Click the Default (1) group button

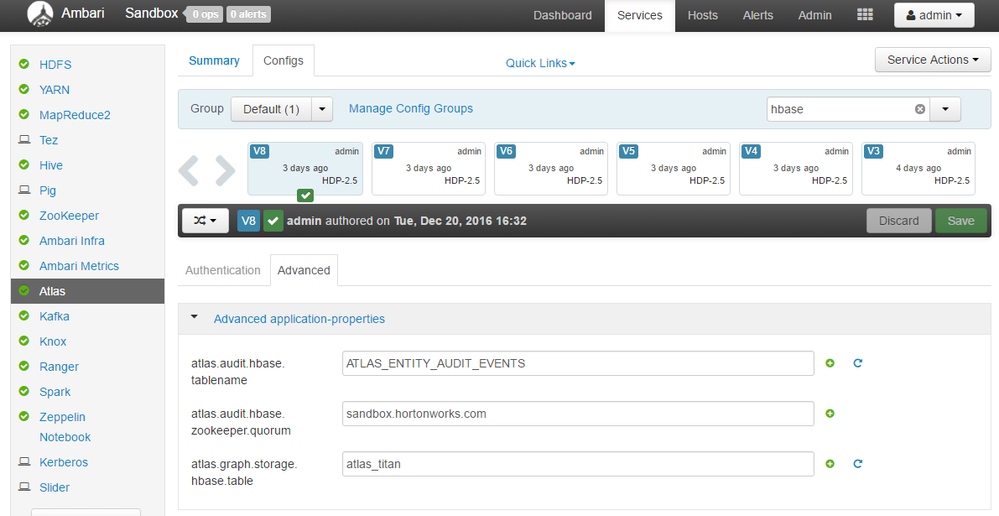pos(271,109)
